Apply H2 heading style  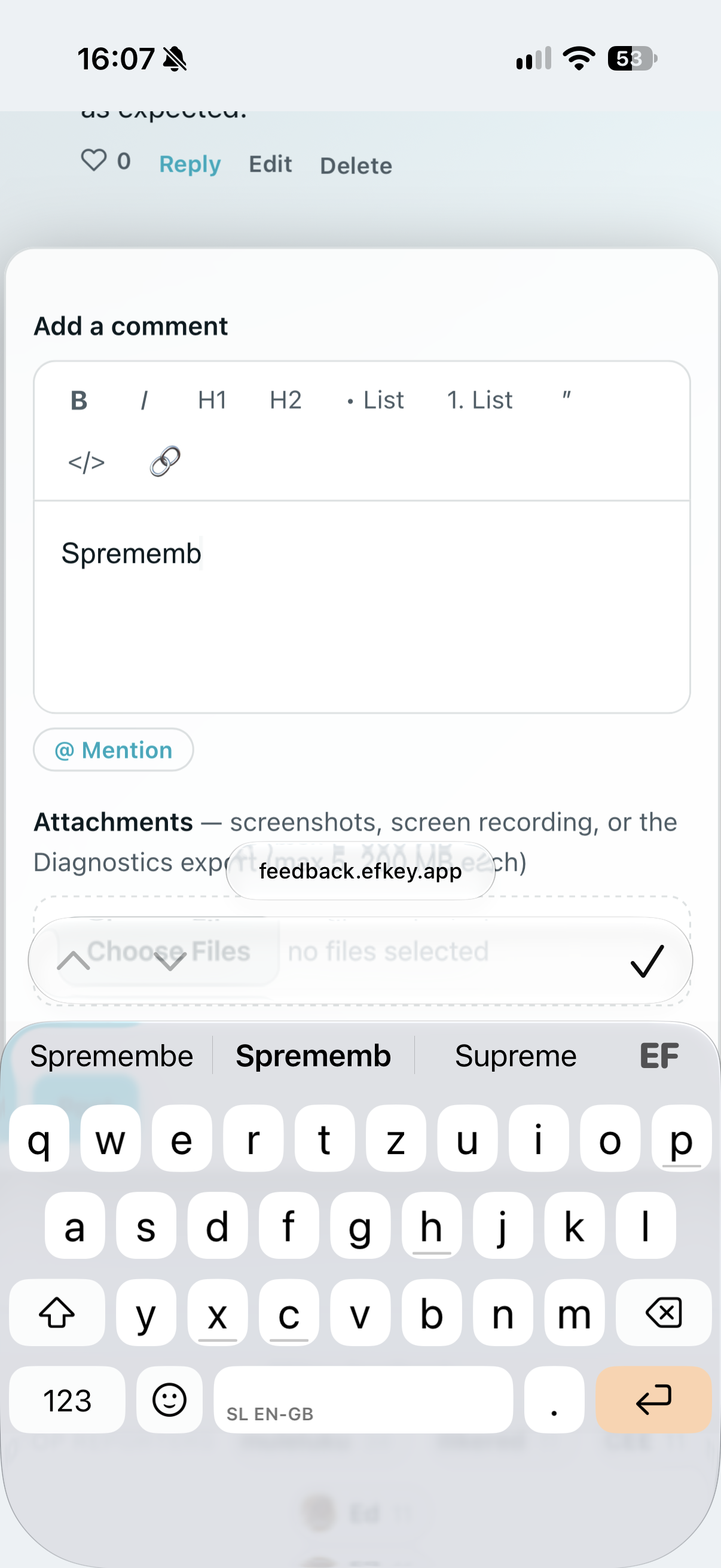click(x=285, y=401)
